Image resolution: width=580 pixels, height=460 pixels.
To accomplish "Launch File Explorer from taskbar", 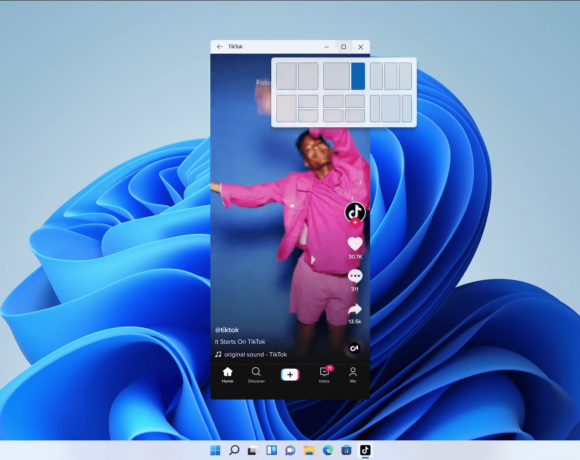I will point(309,450).
